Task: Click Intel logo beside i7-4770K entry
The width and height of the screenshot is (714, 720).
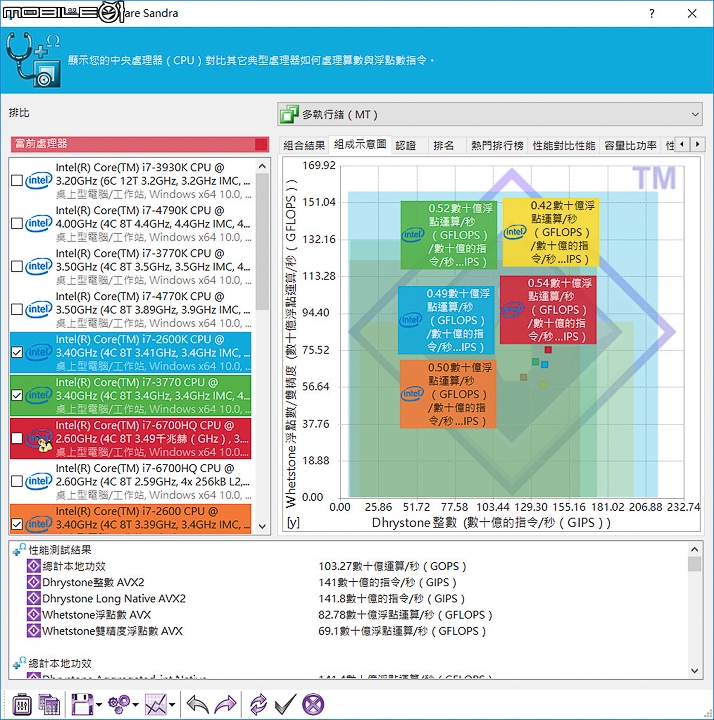Action: [39, 309]
